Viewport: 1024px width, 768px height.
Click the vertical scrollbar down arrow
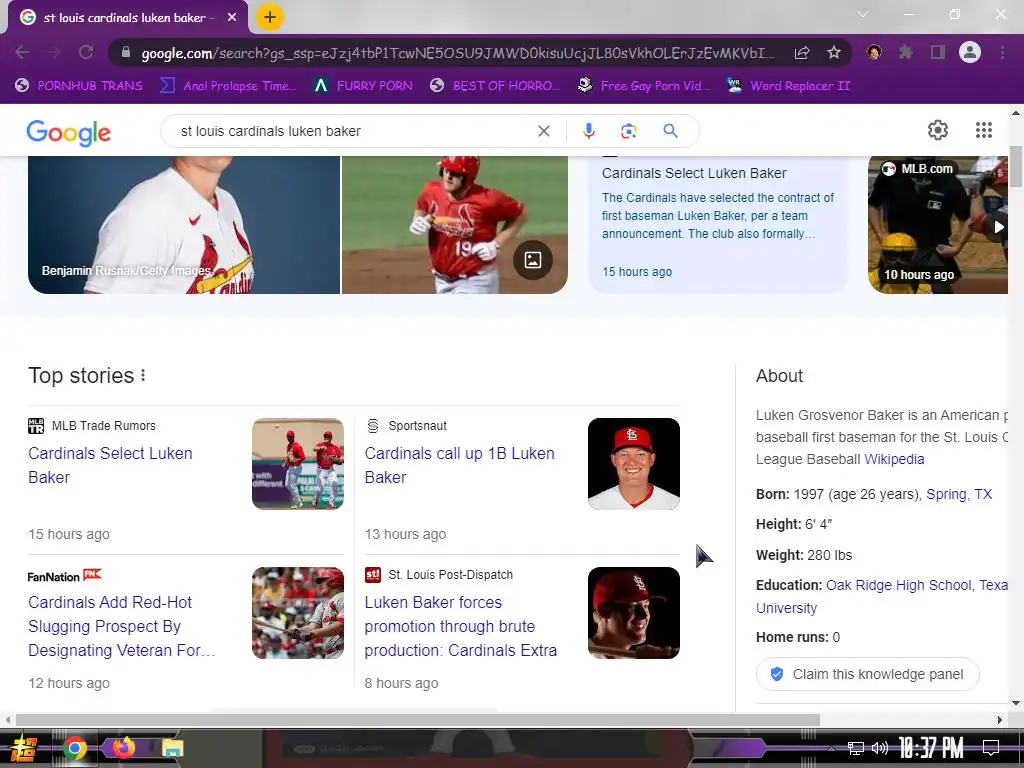click(x=1016, y=703)
